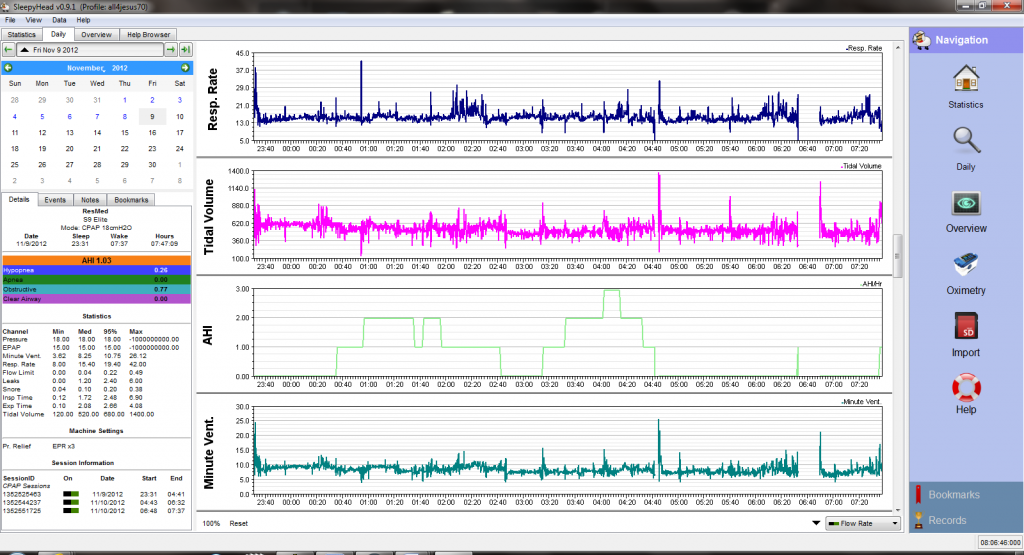Open the View menu

(x=33, y=20)
